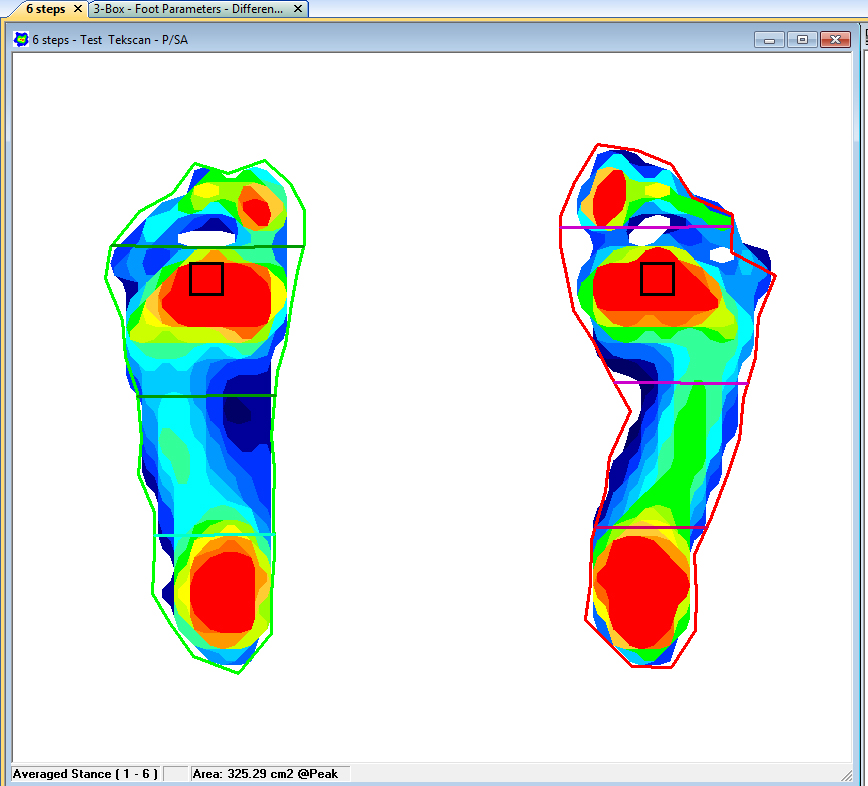
Task: Click the right foot midfoot magenta line
Action: point(681,382)
